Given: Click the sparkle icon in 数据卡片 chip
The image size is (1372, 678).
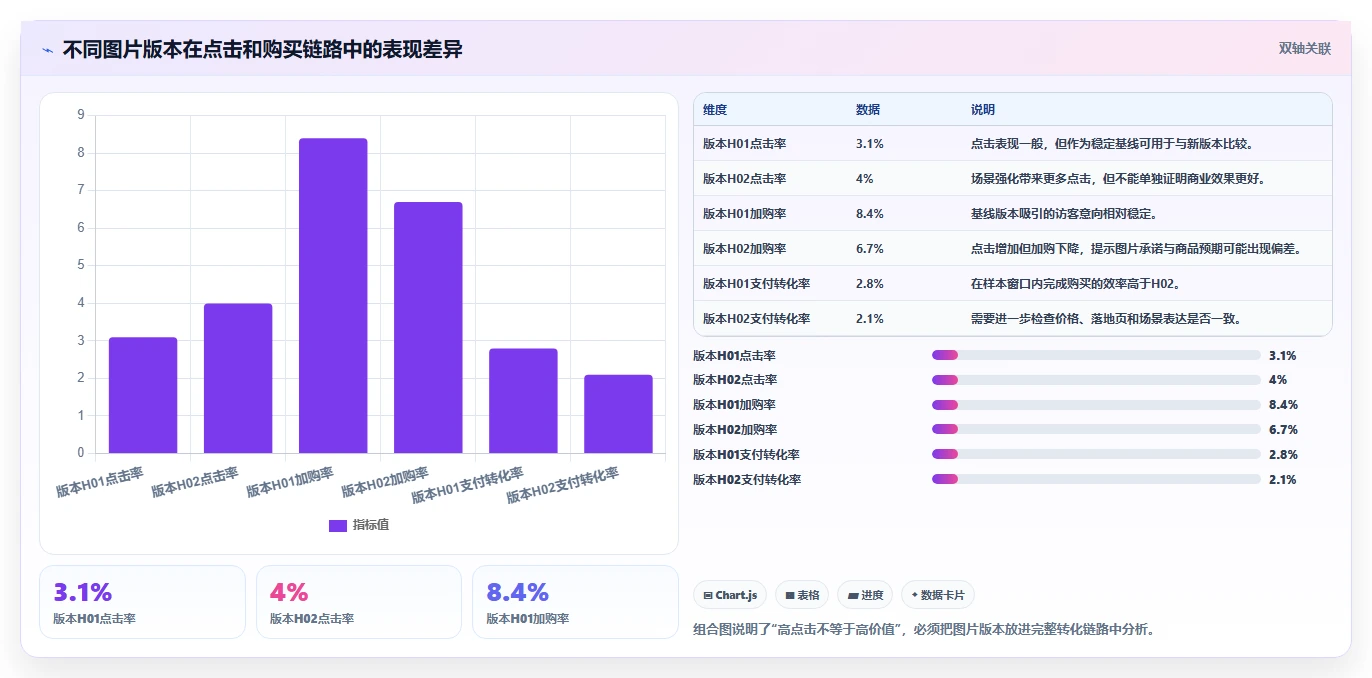Looking at the screenshot, I should pos(915,595).
